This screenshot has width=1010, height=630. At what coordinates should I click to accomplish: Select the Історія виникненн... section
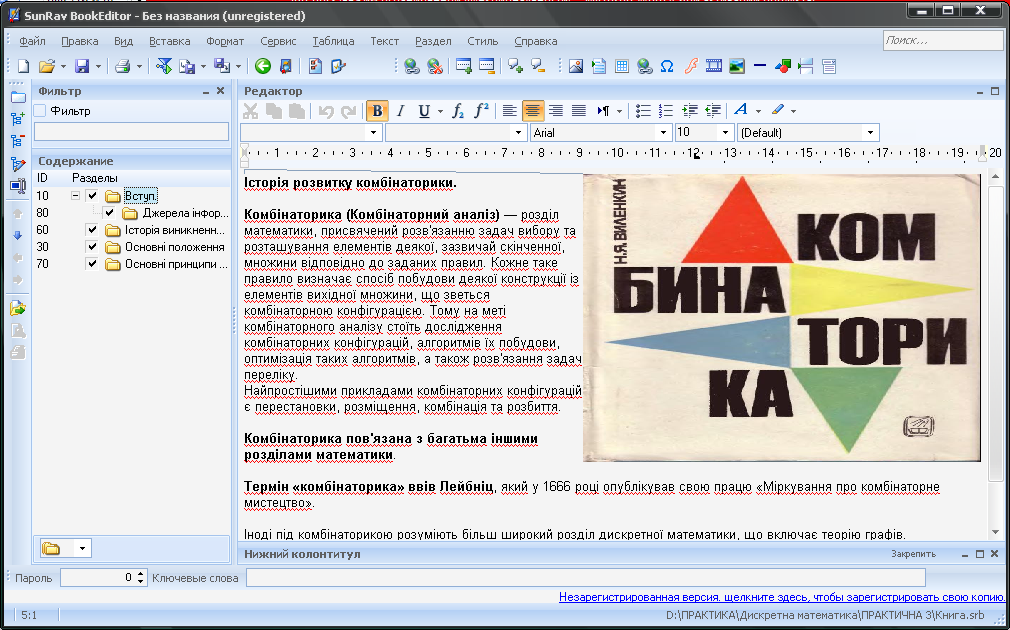click(x=175, y=230)
